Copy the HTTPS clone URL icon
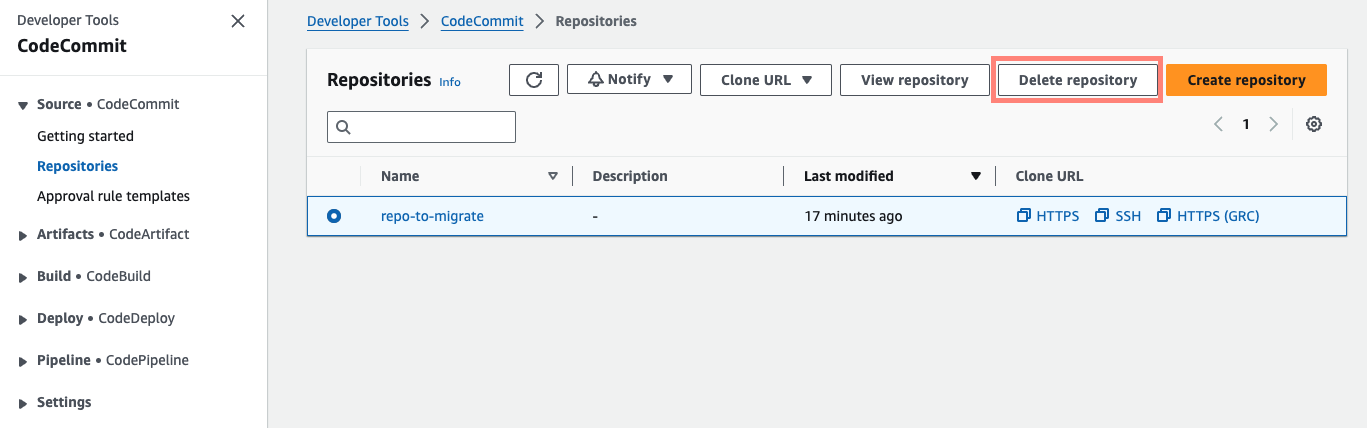This screenshot has height=428, width=1367. tap(1023, 216)
